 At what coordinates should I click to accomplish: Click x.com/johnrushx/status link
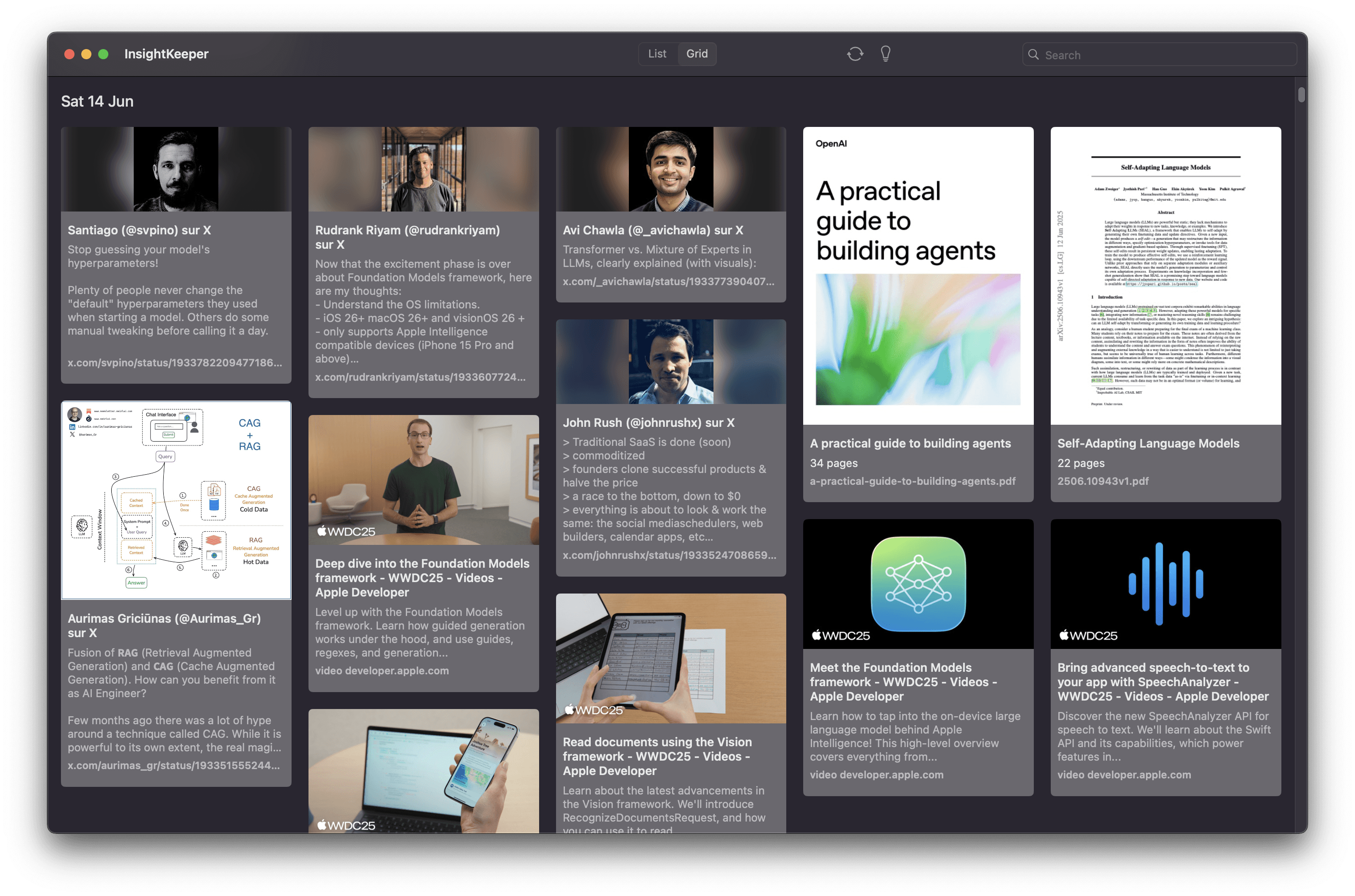coord(669,555)
